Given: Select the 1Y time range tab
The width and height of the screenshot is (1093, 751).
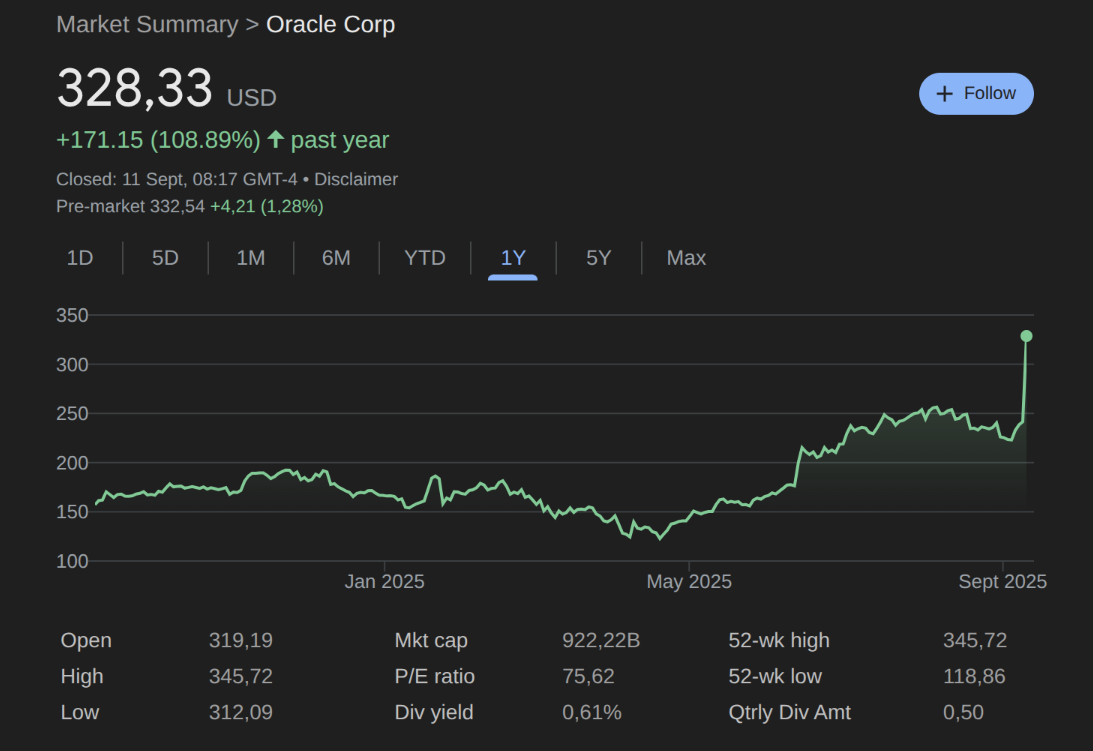Looking at the screenshot, I should pos(513,258).
